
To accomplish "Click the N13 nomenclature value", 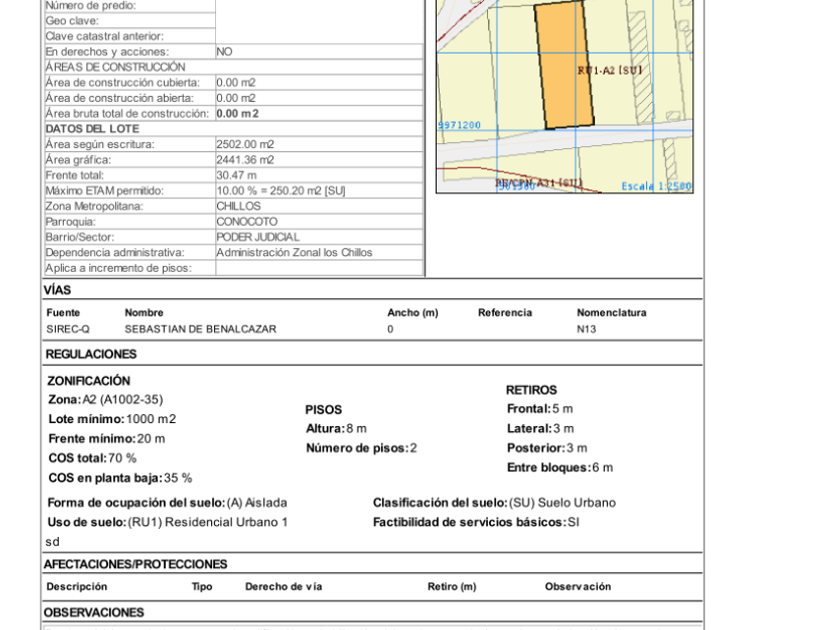I will (x=586, y=329).
